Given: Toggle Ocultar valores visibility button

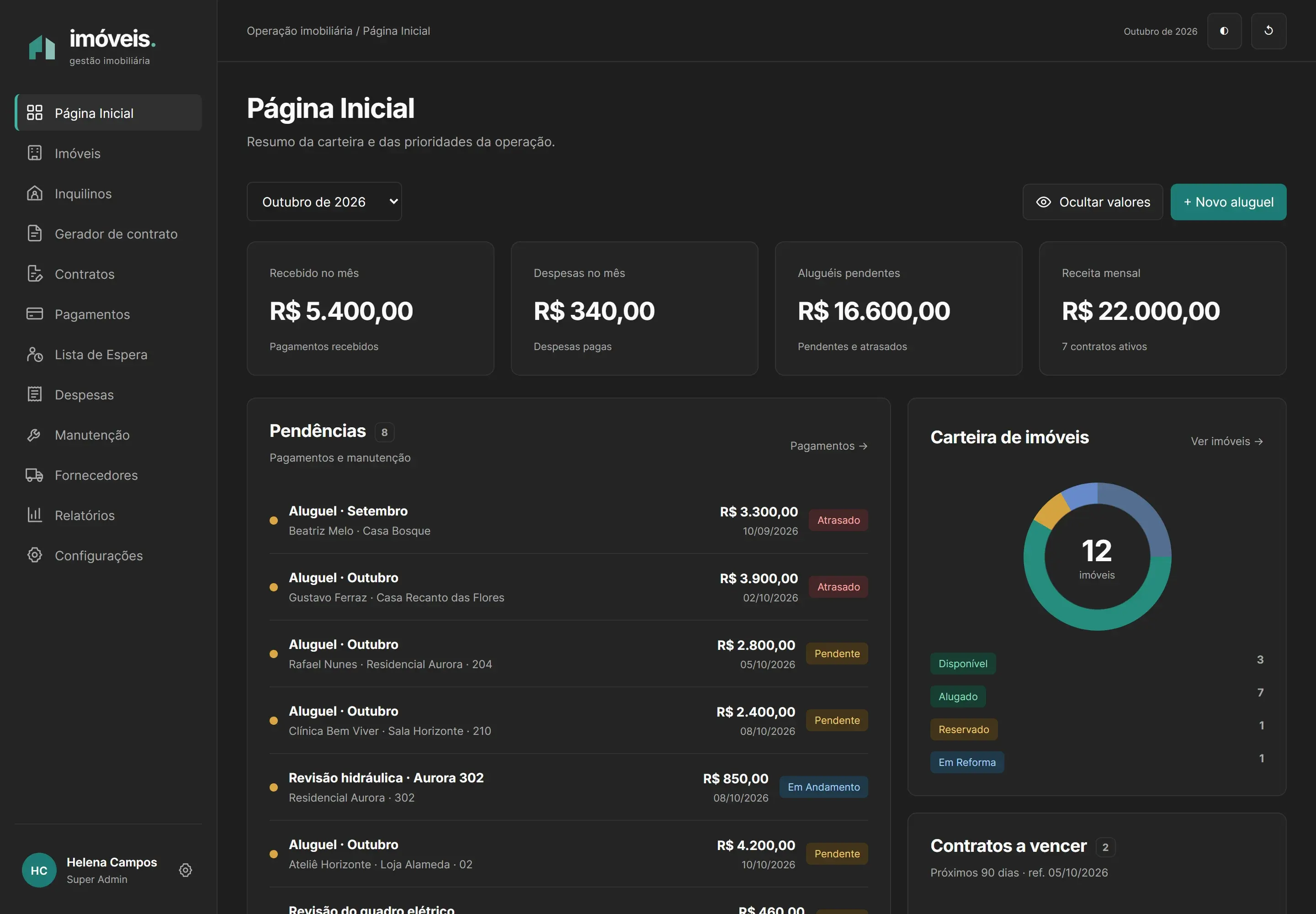Looking at the screenshot, I should (1093, 202).
